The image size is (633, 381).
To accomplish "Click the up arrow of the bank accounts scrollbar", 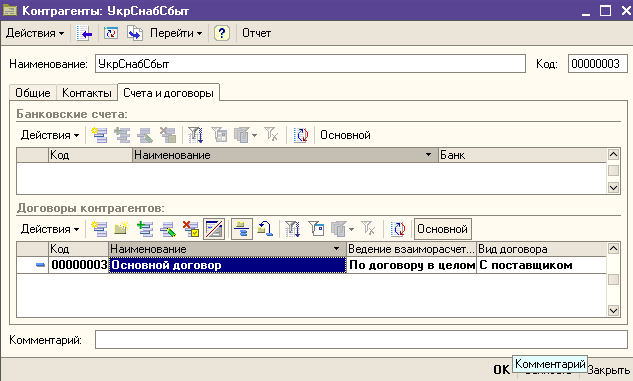I will 613,155.
